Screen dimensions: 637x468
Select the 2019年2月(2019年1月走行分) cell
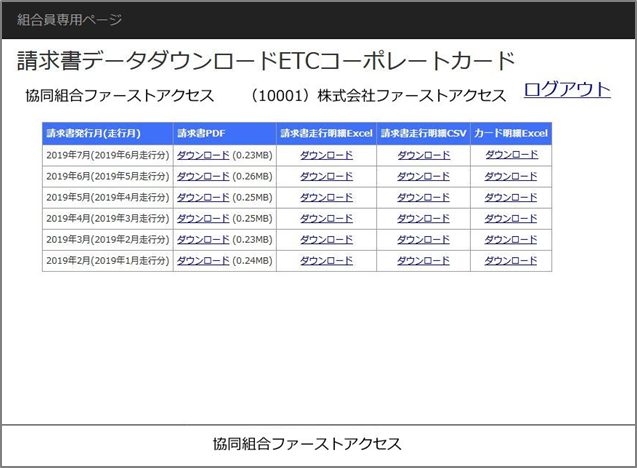click(108, 261)
